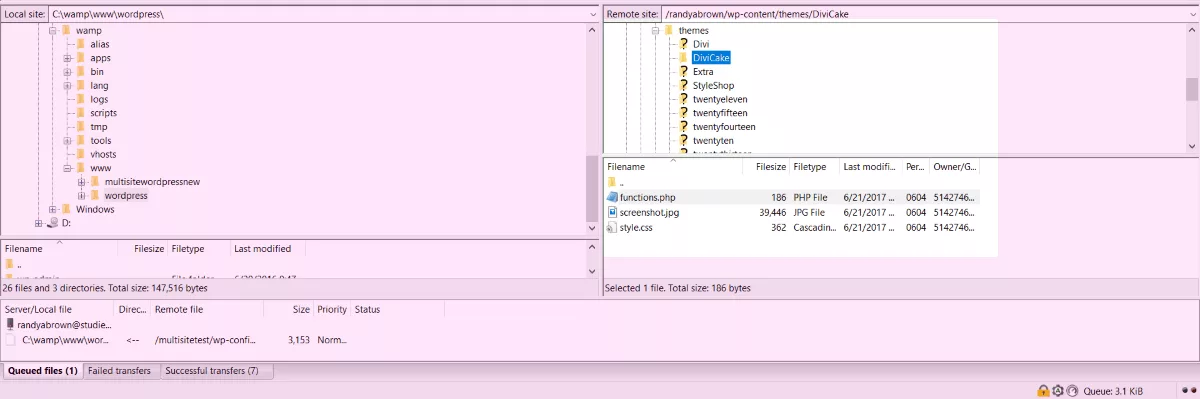Switch to the Queued files tab
The image size is (1200, 399).
click(42, 371)
